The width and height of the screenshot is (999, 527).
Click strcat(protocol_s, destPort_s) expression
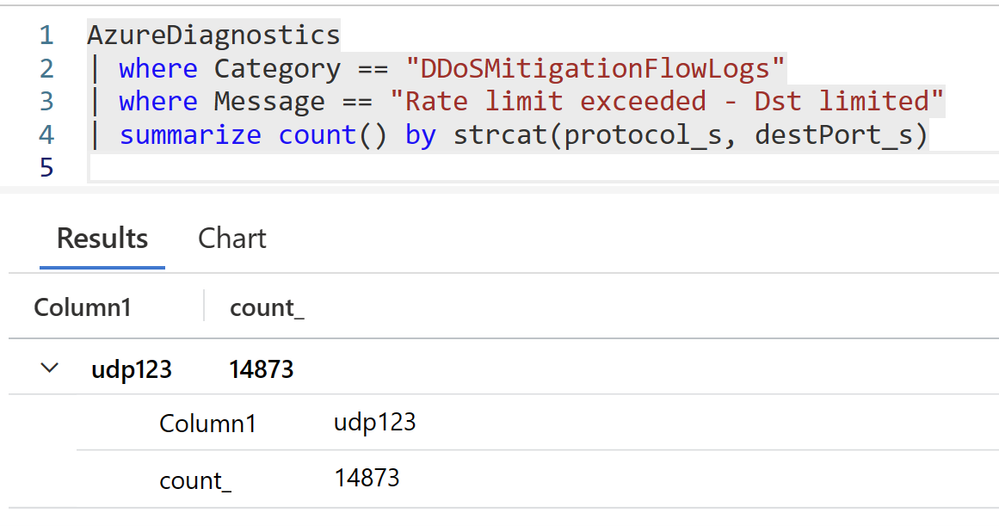(x=690, y=135)
